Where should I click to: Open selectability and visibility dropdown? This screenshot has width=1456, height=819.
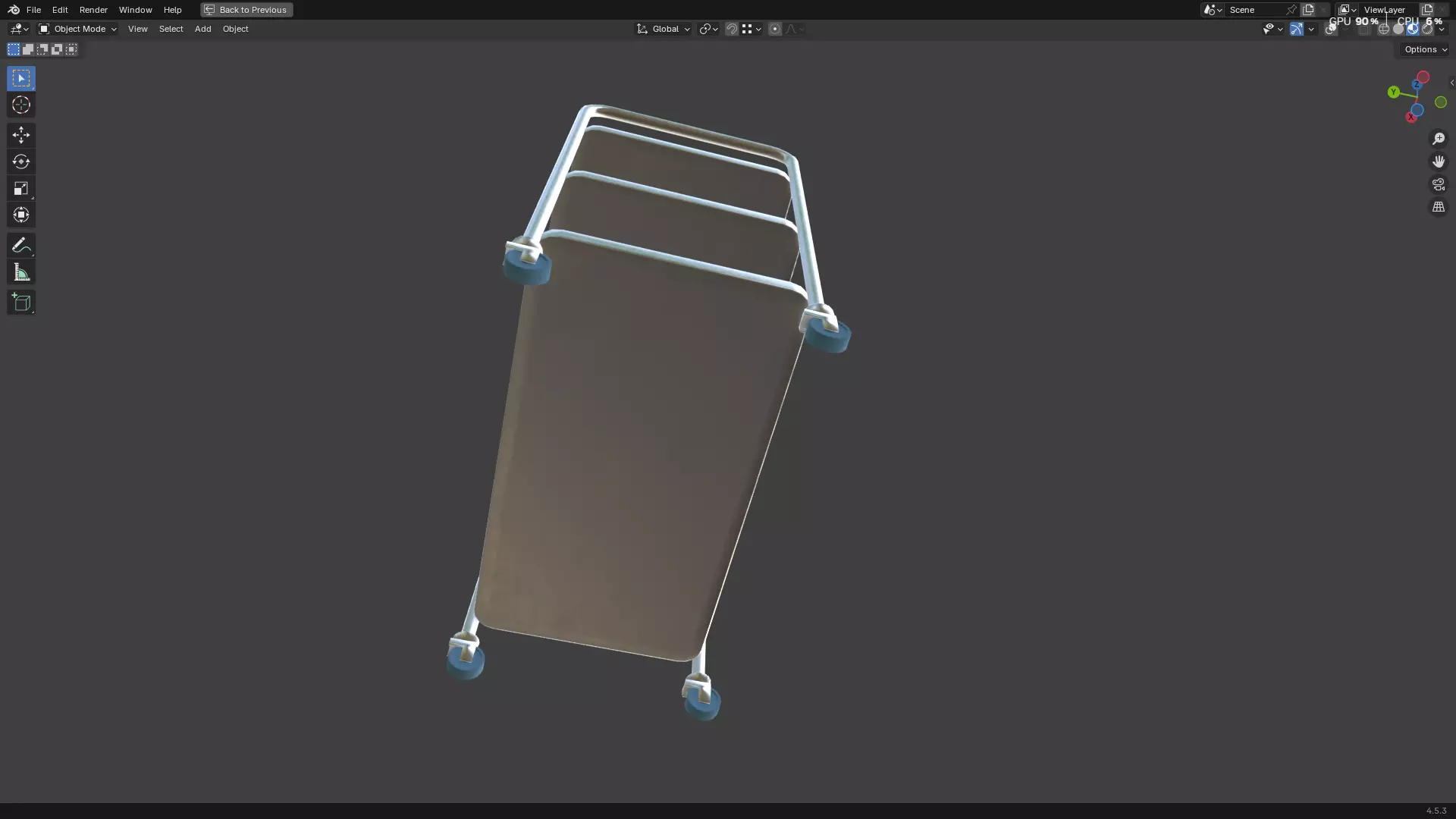click(x=1272, y=29)
